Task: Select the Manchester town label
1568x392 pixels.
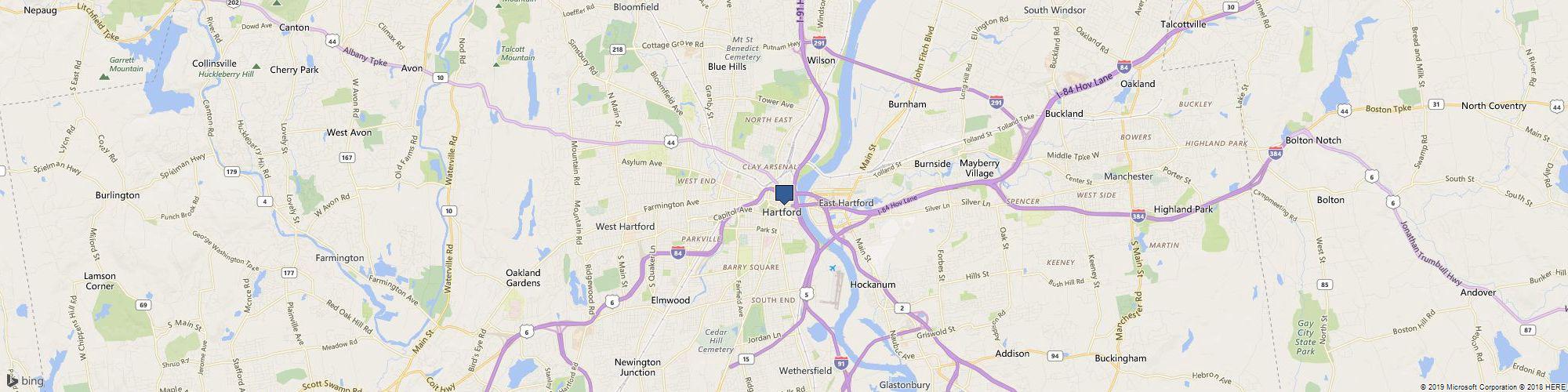Action: 1128,176
